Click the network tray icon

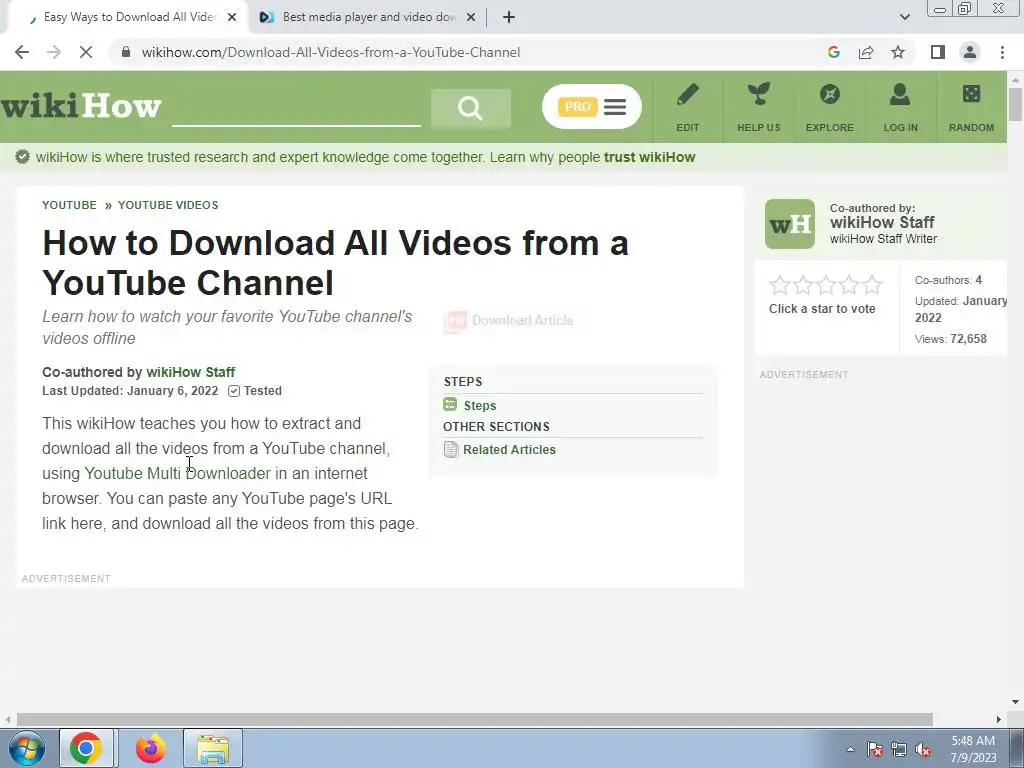pos(899,750)
